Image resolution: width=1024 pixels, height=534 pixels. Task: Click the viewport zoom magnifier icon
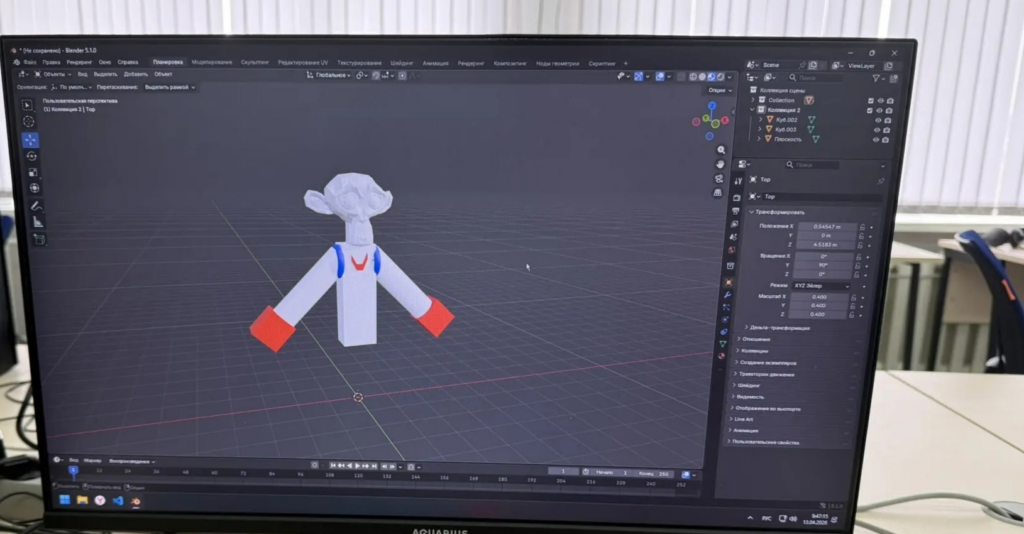pyautogui.click(x=720, y=150)
